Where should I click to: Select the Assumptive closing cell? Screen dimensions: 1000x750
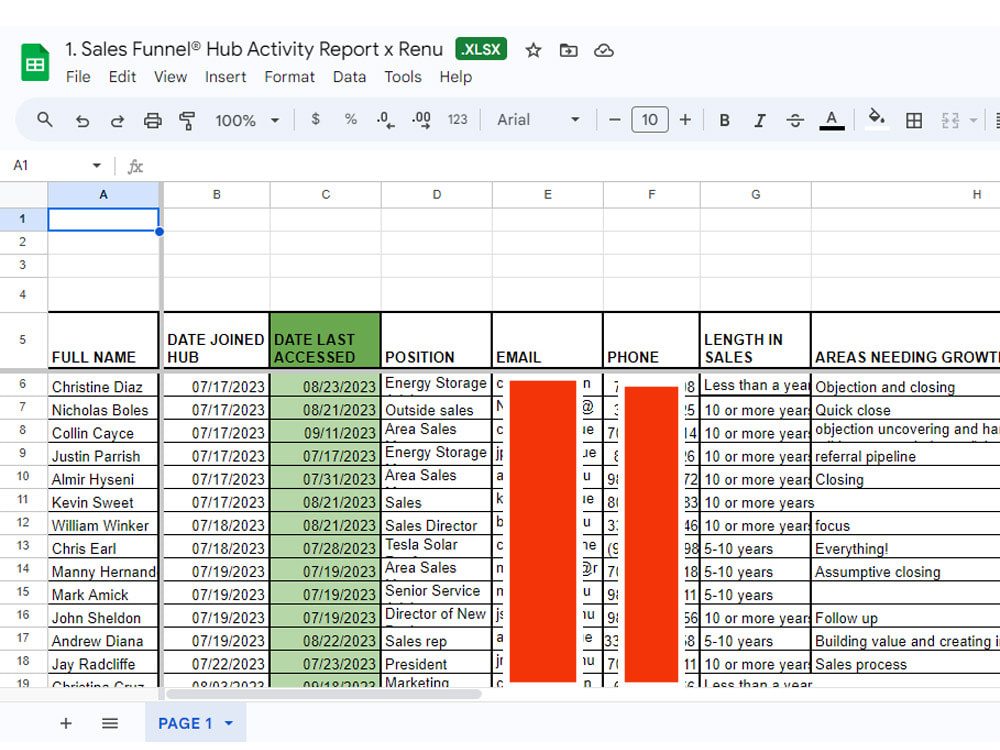[x=906, y=571]
